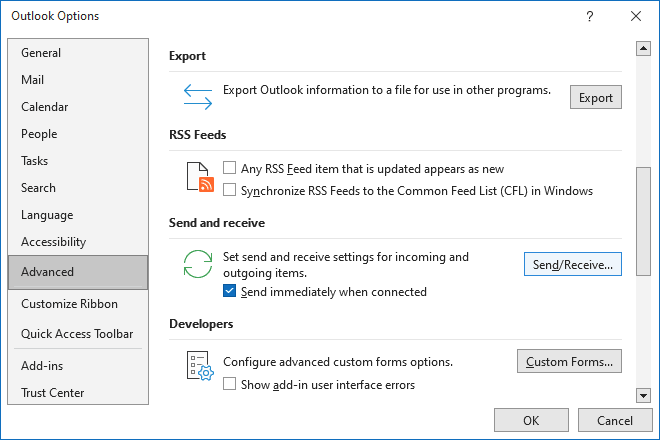This screenshot has height=440, width=660.
Task: Click the green send and receive sync icon
Action: pyautogui.click(x=197, y=267)
